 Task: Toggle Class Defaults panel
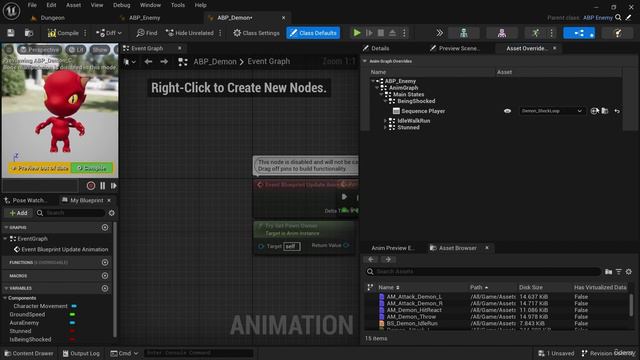[313, 33]
